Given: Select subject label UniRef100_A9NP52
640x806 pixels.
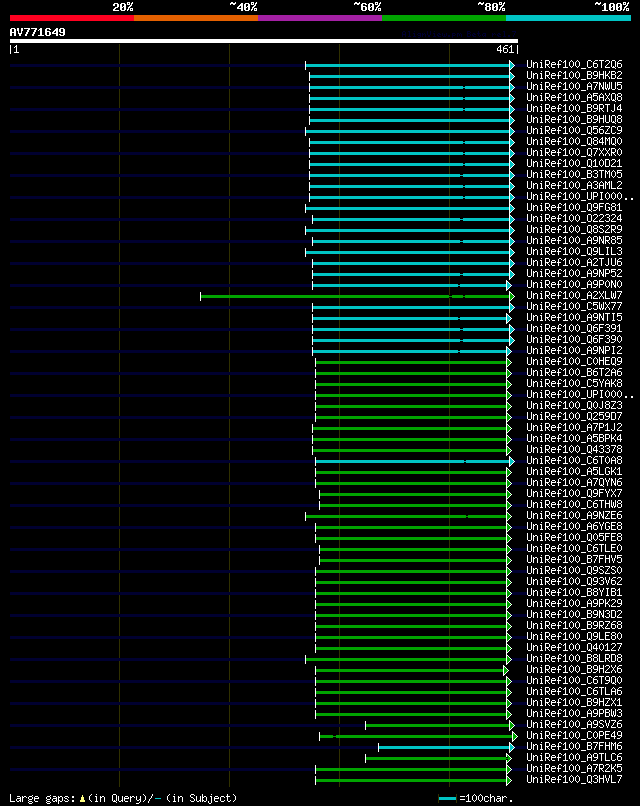Looking at the screenshot, I should (x=574, y=273).
